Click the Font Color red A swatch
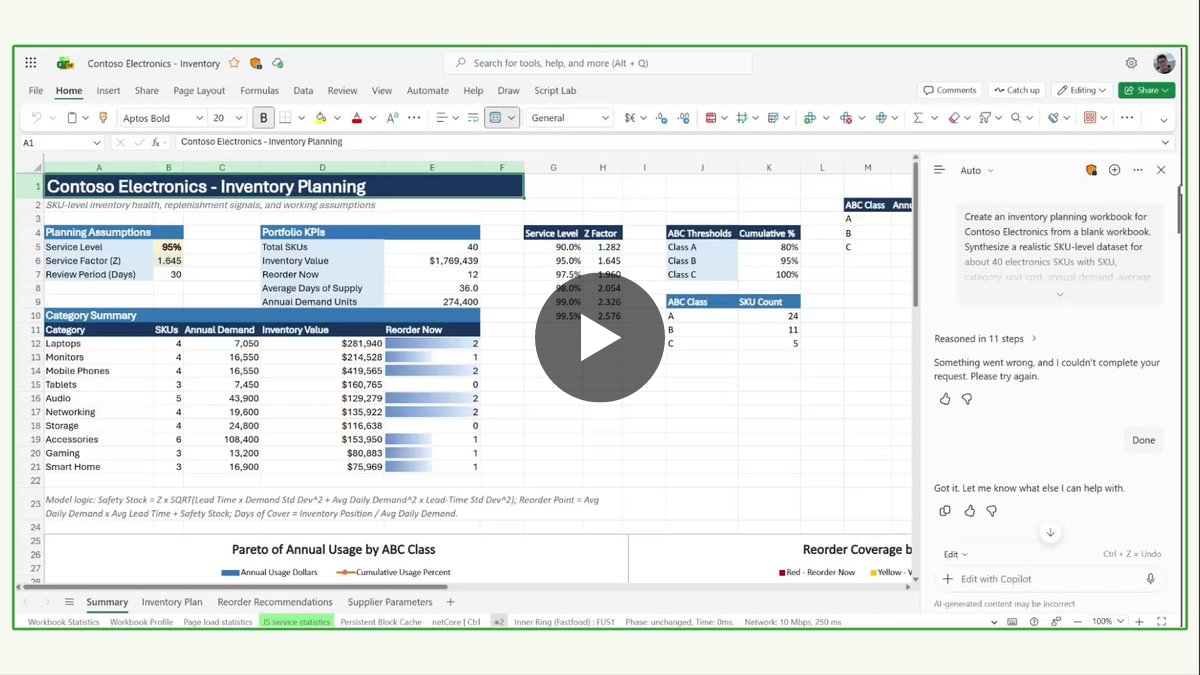This screenshot has width=1200, height=675. [x=357, y=118]
